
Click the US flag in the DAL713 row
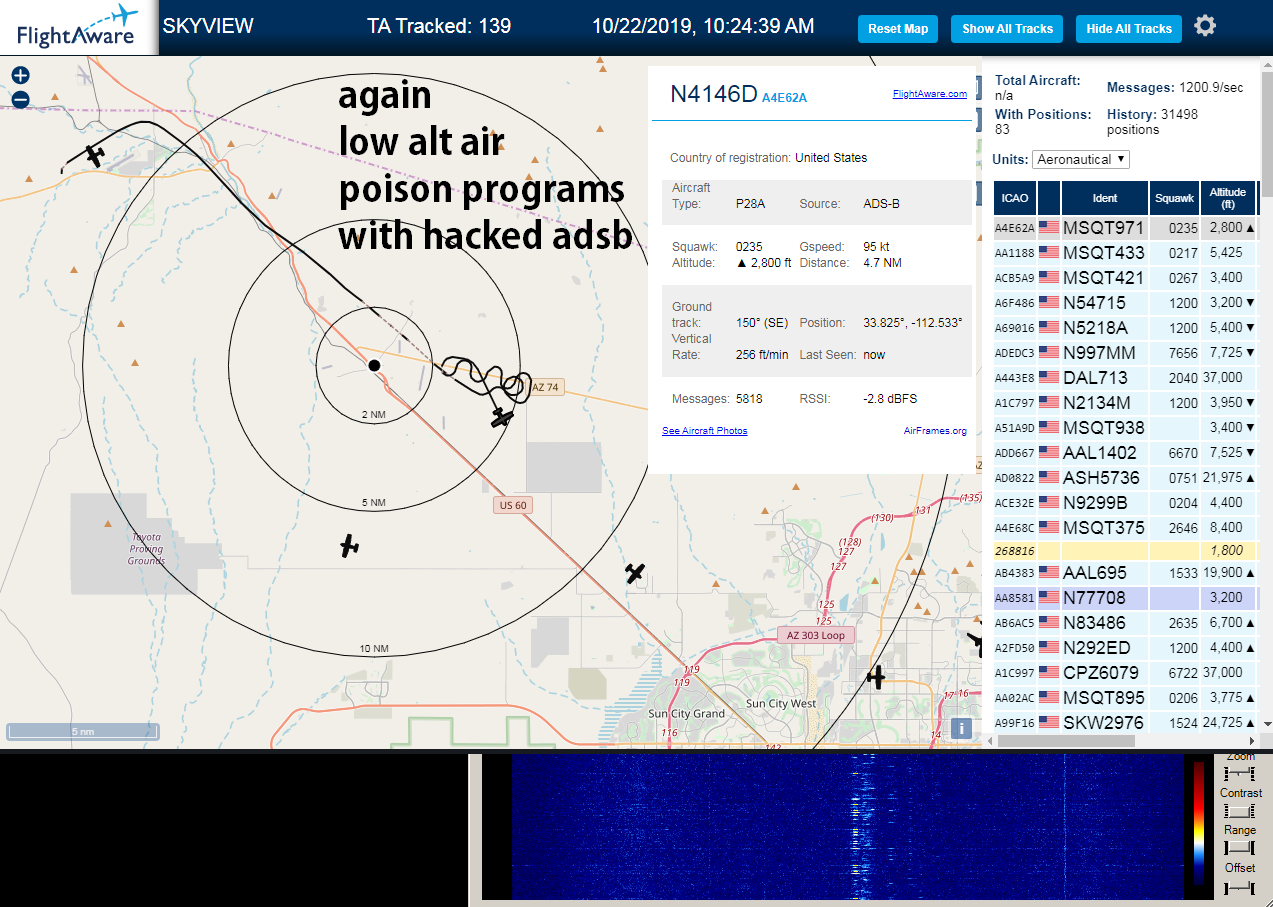coord(1049,378)
